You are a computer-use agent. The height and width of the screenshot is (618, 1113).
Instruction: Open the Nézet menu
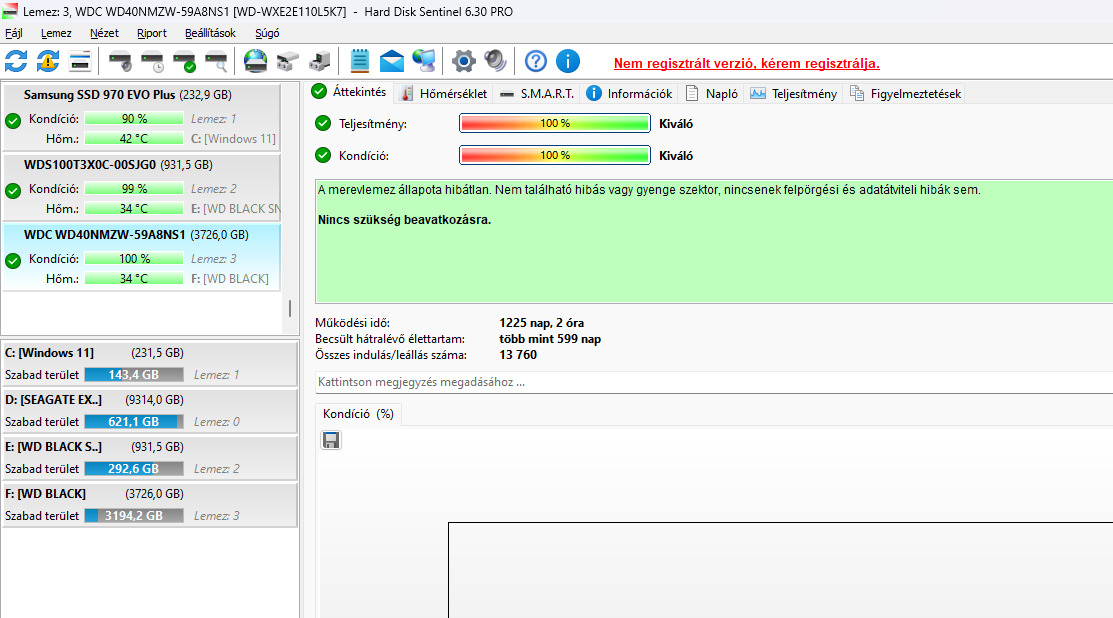[x=104, y=33]
